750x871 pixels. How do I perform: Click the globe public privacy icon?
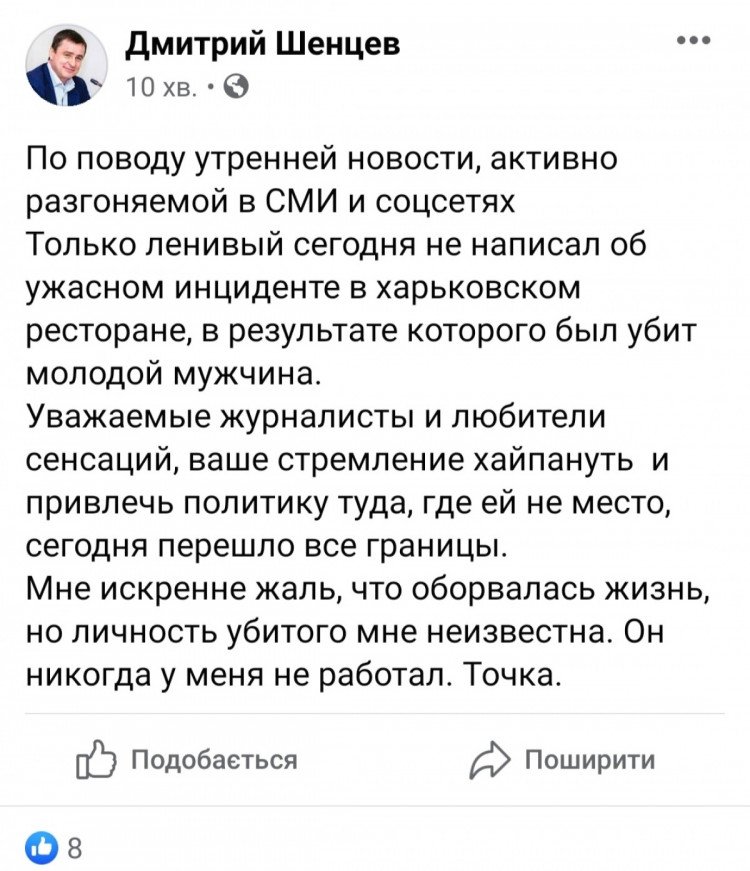click(x=236, y=87)
